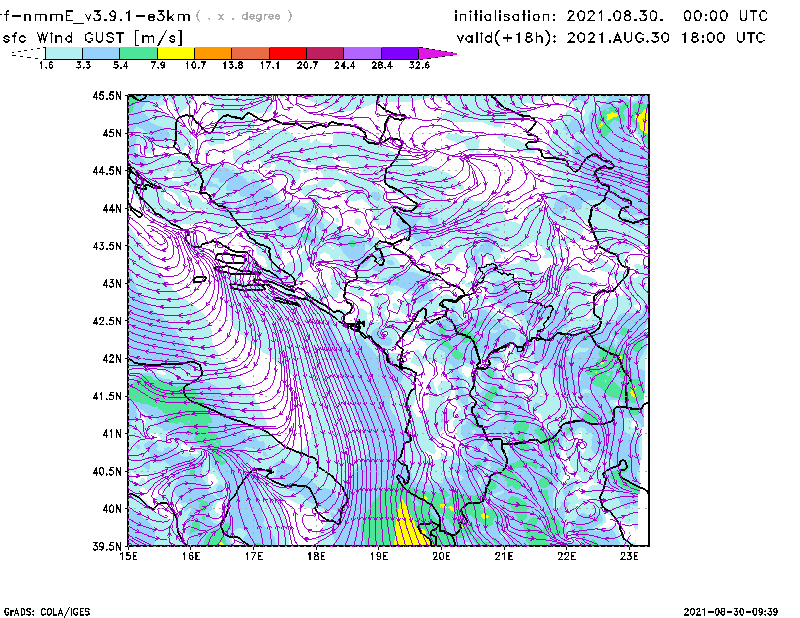
Task: Click the light cyan legend swatch above 1.6
Action: click(x=64, y=53)
